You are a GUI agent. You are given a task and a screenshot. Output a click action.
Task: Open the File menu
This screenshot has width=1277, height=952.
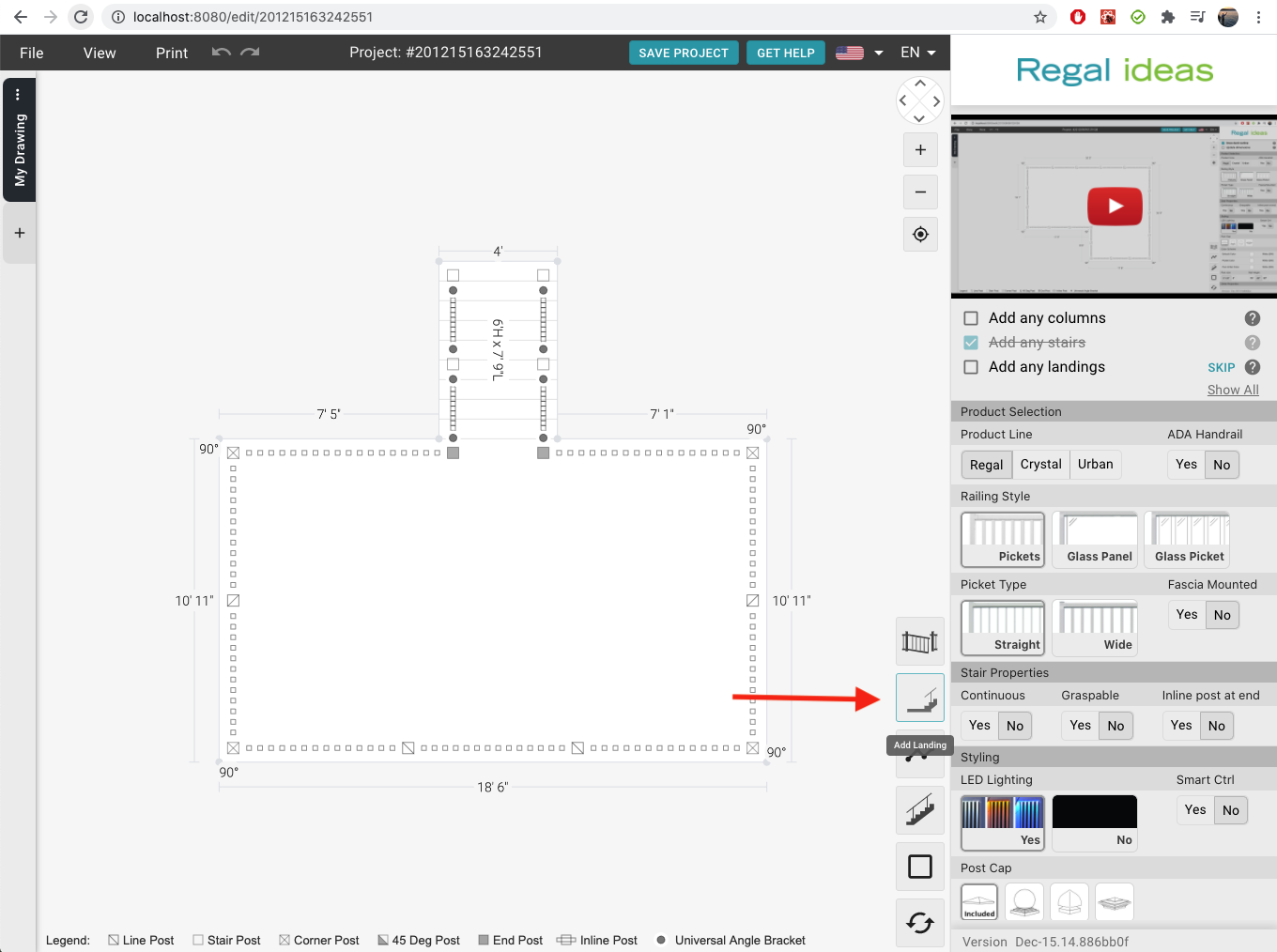click(x=31, y=53)
